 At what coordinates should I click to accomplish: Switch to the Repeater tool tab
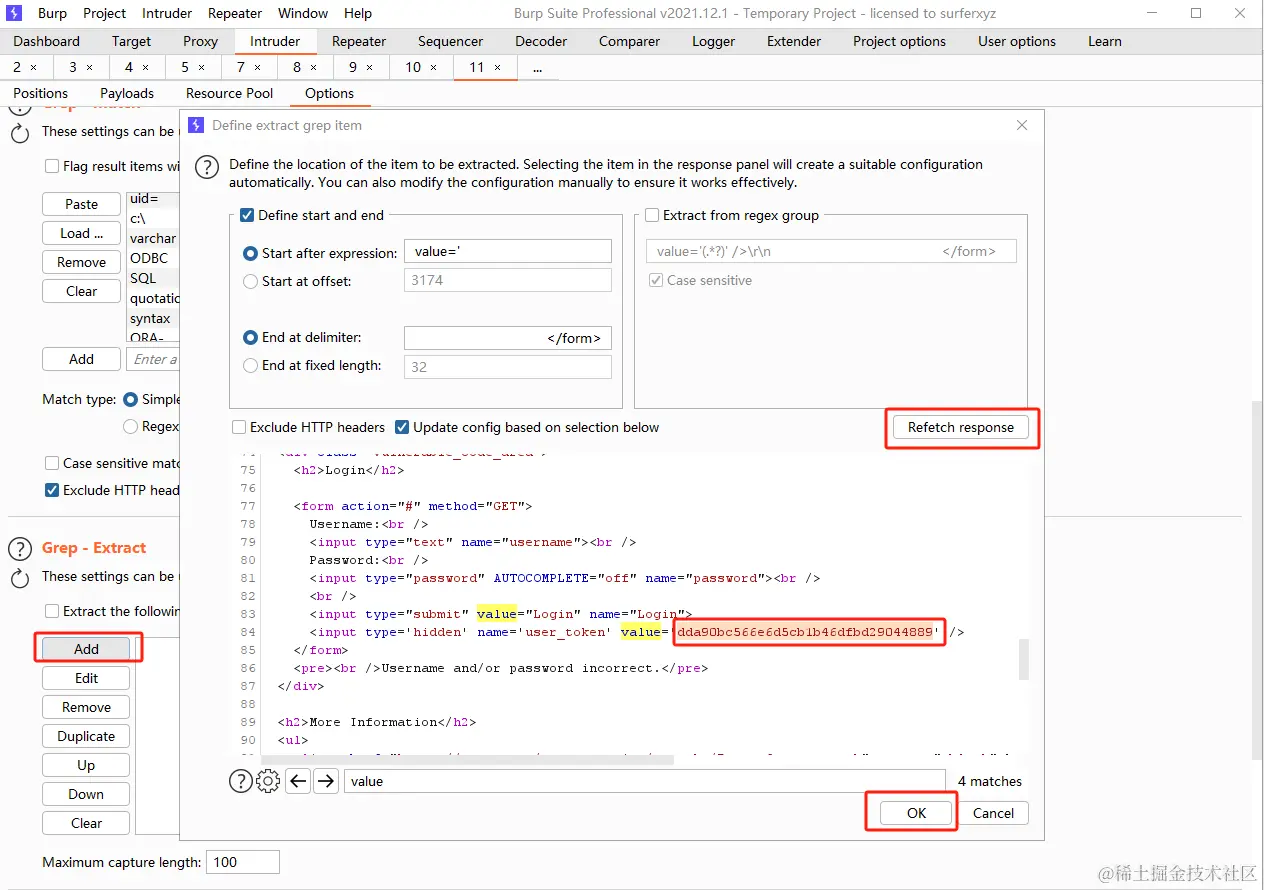359,41
